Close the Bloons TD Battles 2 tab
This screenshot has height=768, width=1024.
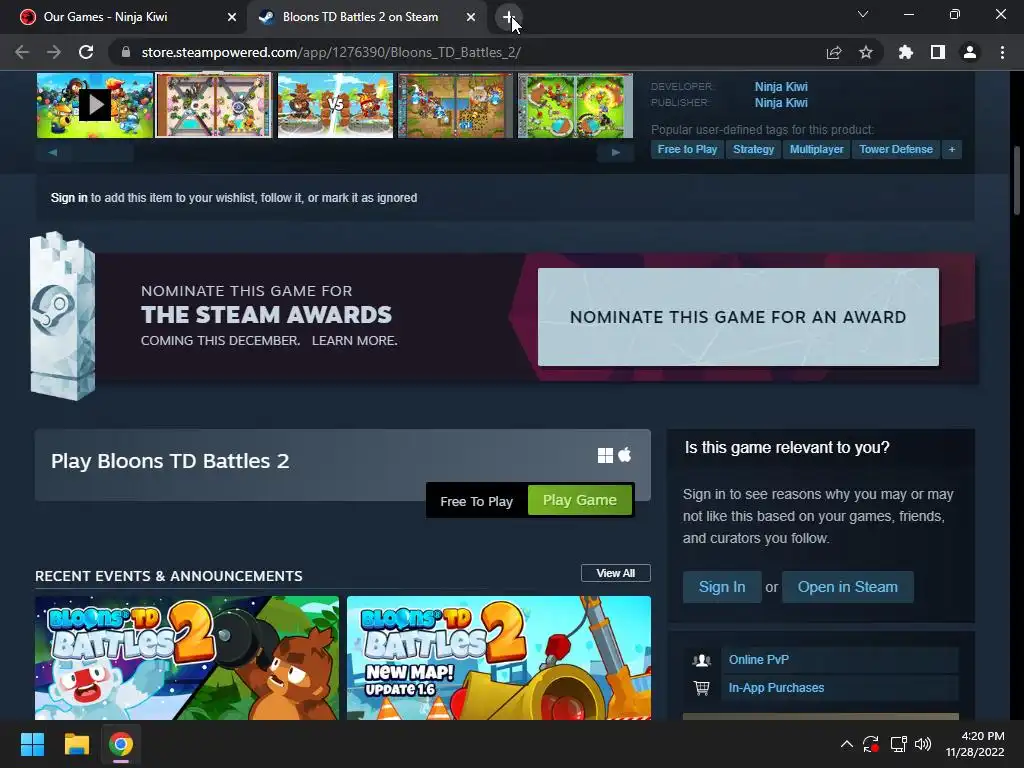click(x=471, y=17)
